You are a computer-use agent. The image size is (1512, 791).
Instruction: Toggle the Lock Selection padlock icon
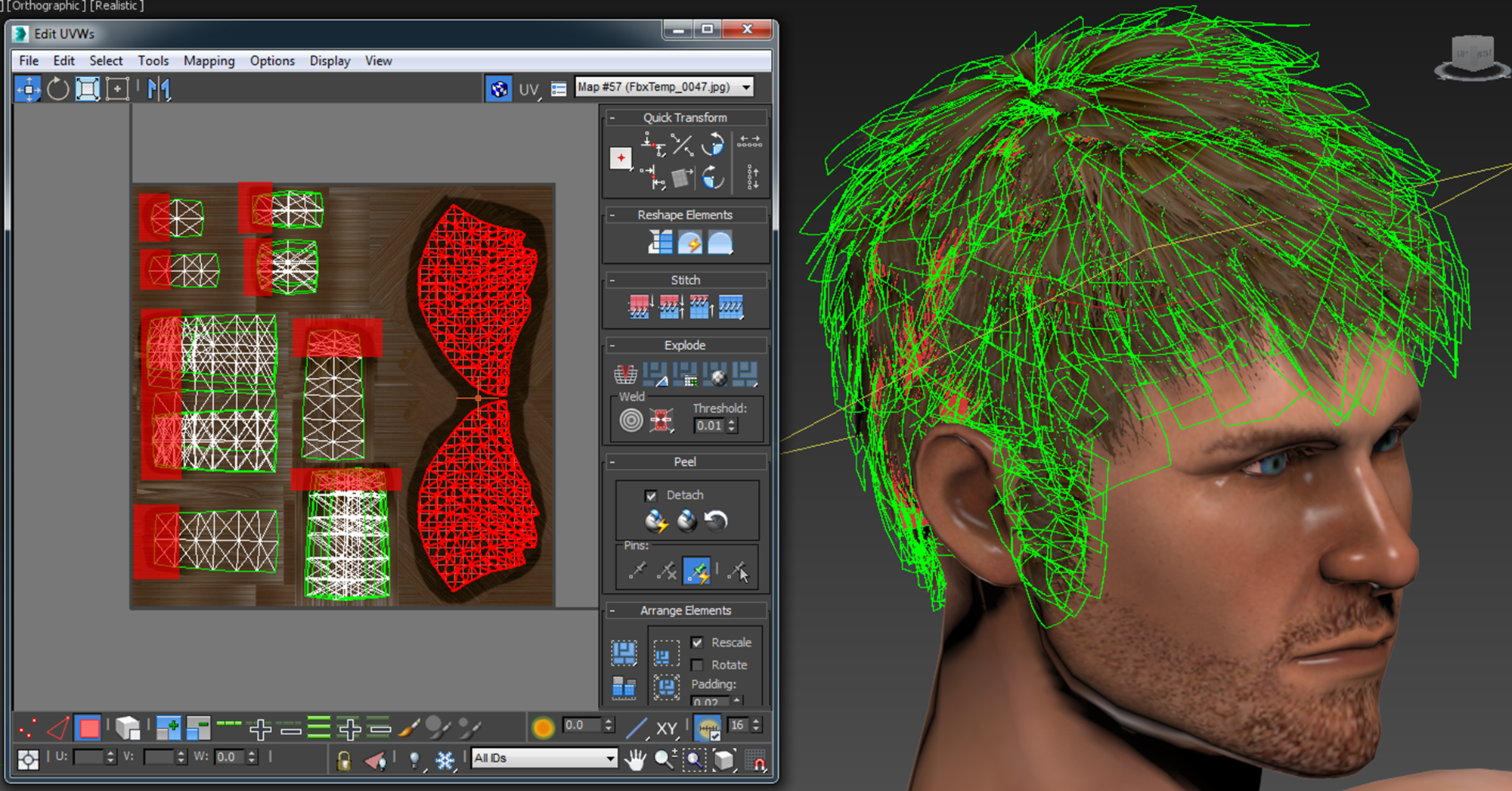[x=344, y=760]
